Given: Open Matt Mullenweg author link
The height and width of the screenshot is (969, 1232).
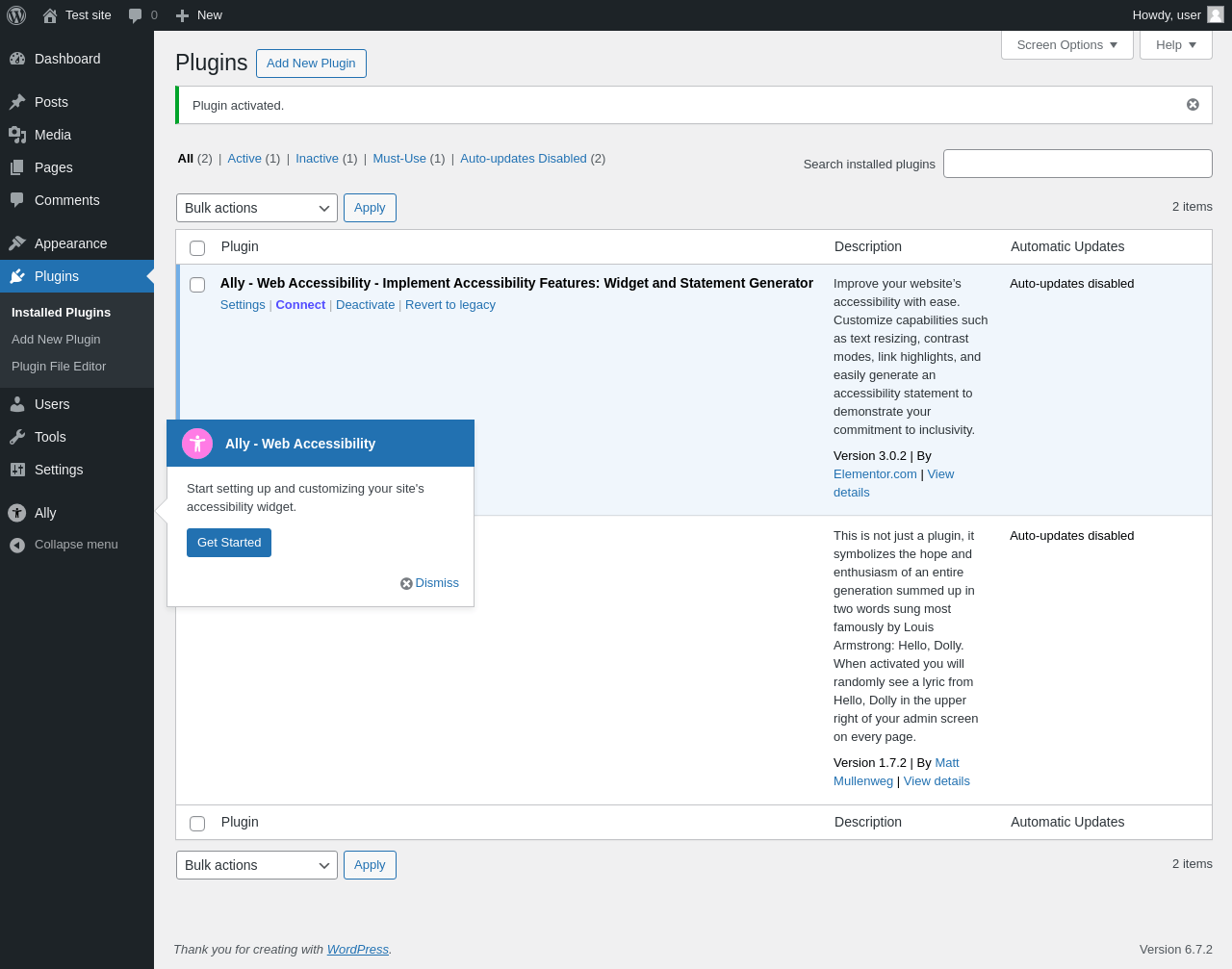Looking at the screenshot, I should pos(896,772).
